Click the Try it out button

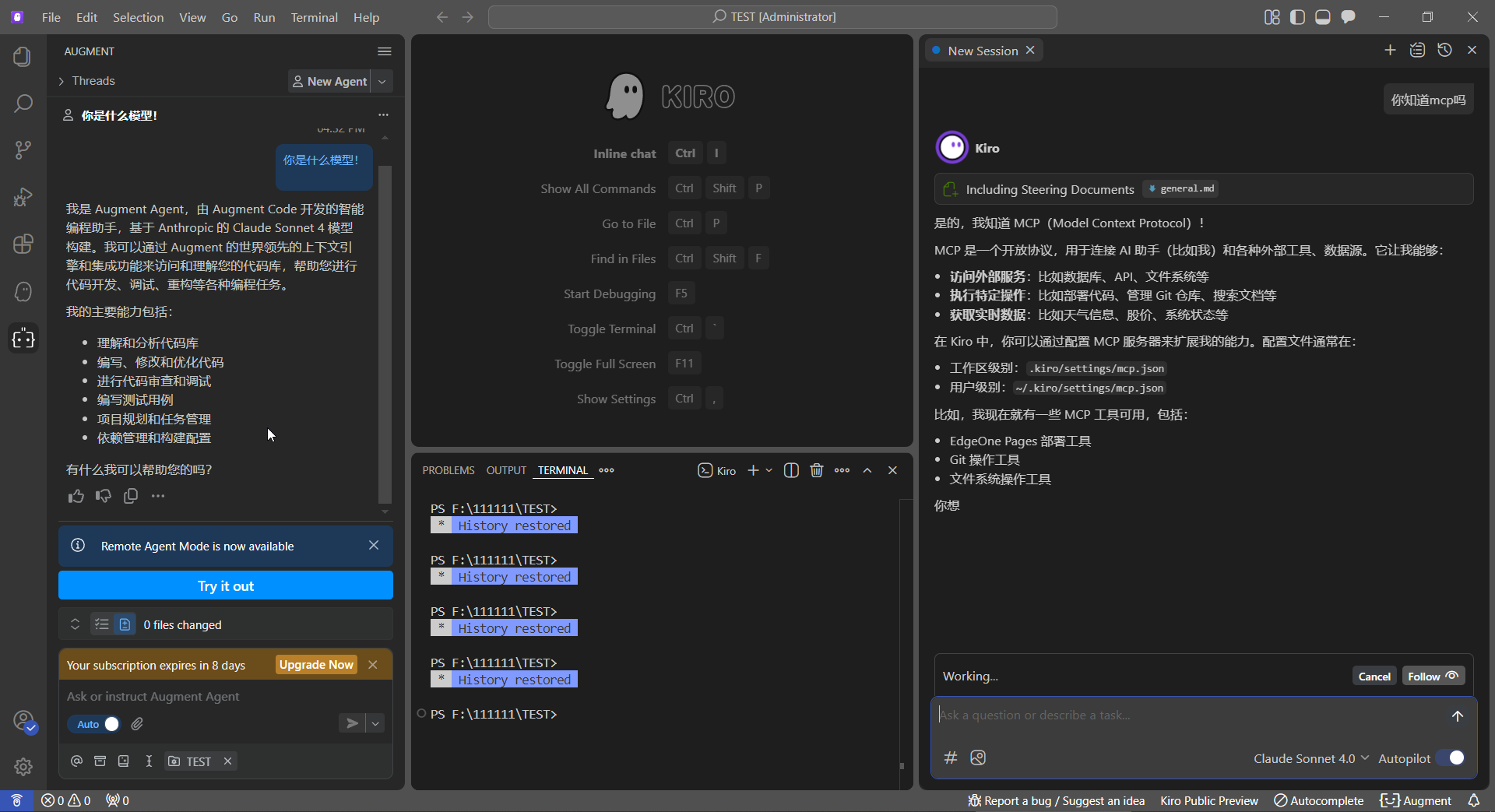[226, 585]
